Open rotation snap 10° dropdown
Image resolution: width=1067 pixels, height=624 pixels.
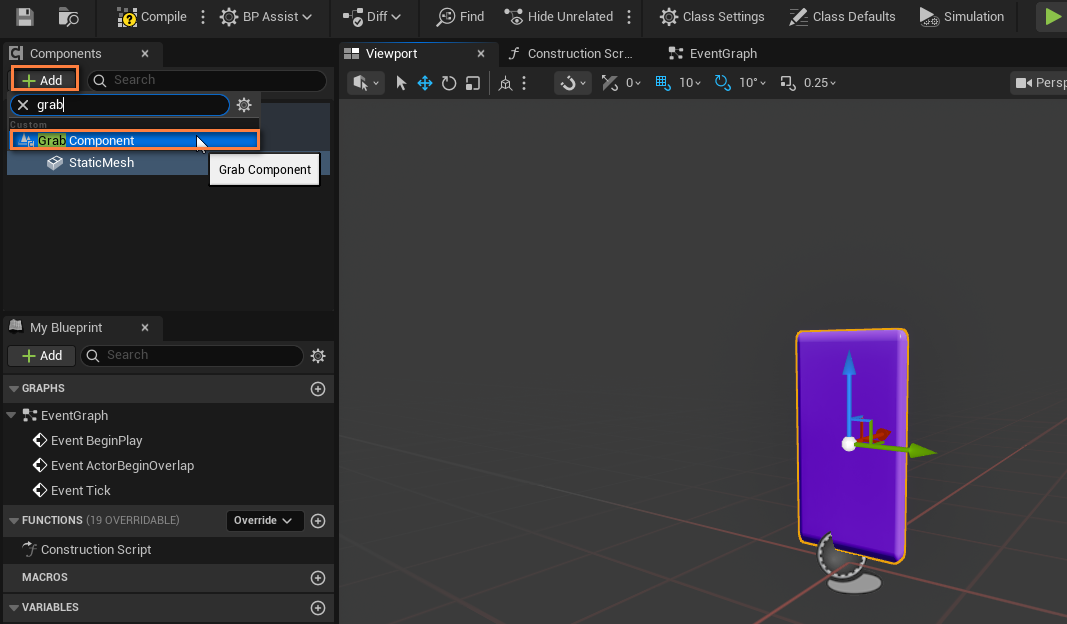(753, 82)
